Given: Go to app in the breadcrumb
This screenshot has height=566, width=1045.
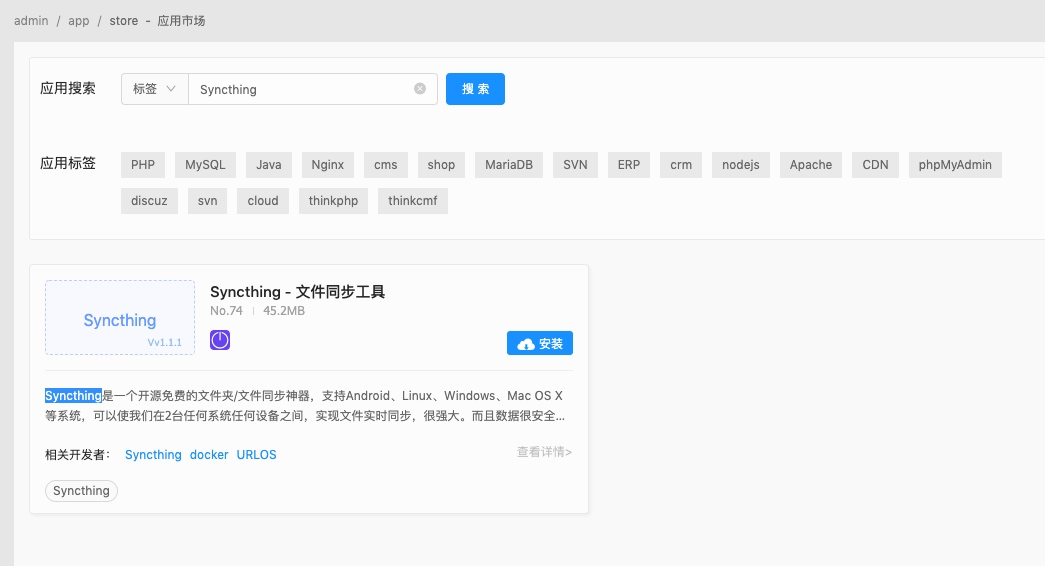Looking at the screenshot, I should (x=79, y=21).
